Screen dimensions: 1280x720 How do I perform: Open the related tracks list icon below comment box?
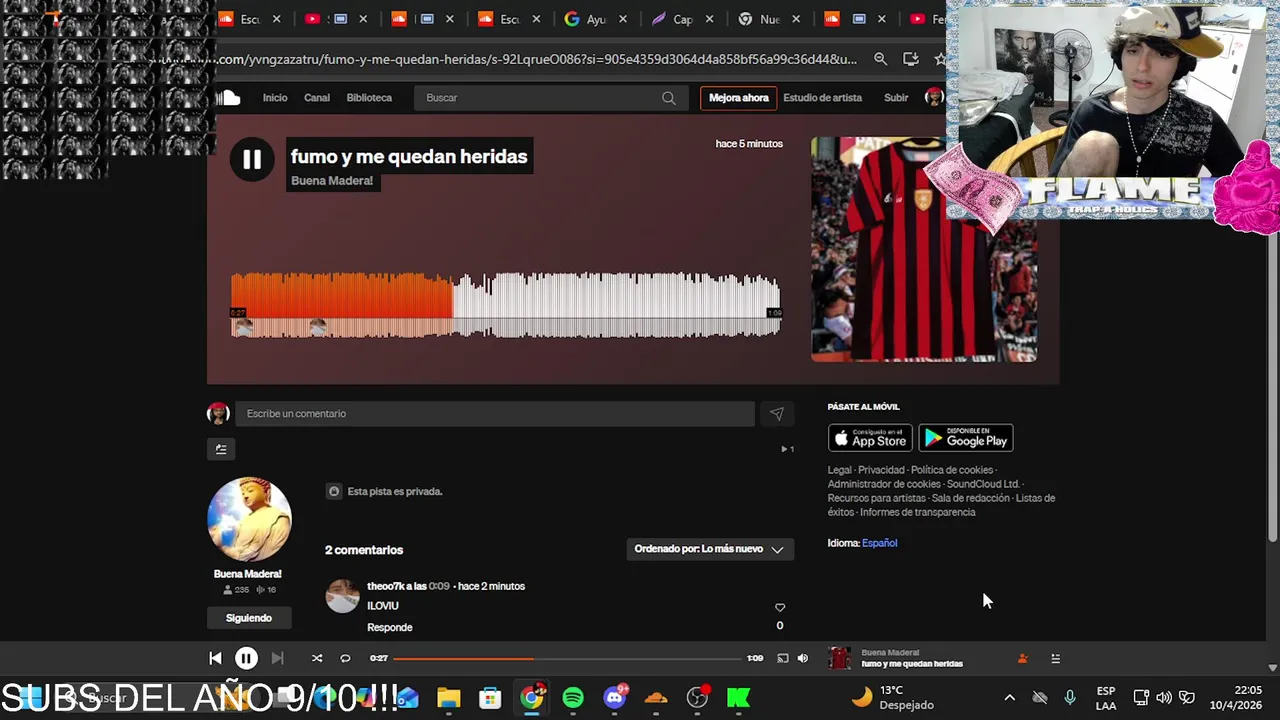[x=221, y=449]
